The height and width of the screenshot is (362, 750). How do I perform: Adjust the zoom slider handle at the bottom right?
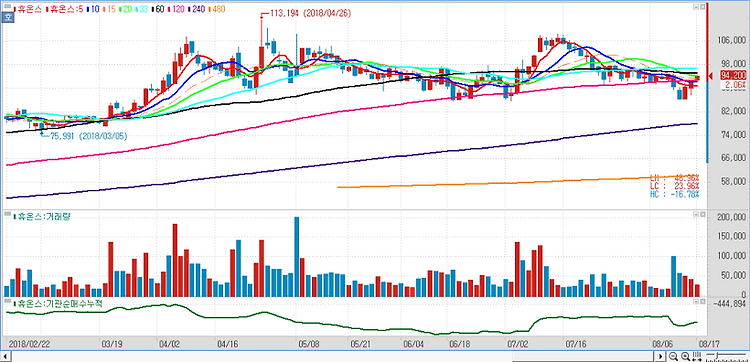coord(717,355)
